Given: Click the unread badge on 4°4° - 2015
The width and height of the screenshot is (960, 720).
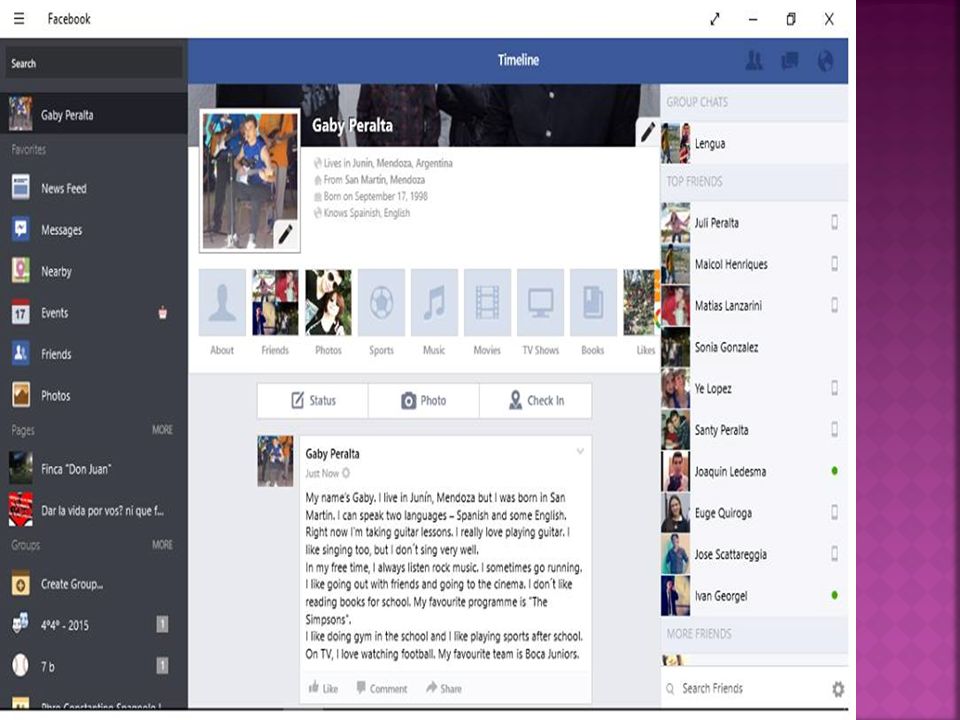Looking at the screenshot, I should tap(162, 624).
